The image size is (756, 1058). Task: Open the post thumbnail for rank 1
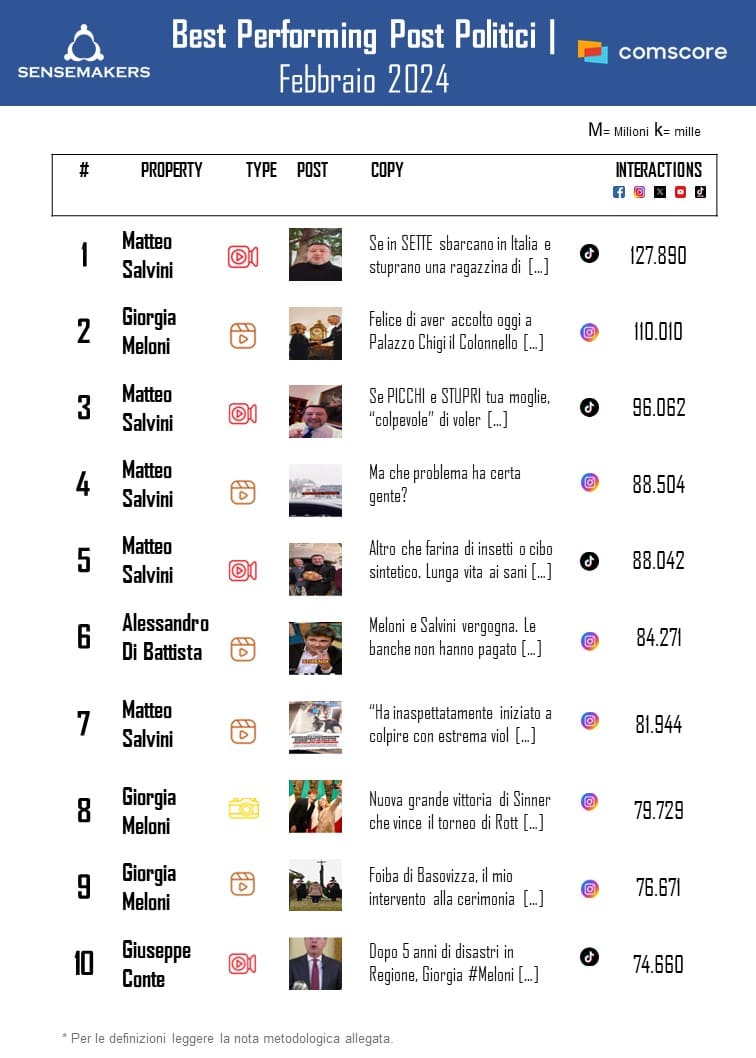(x=315, y=255)
